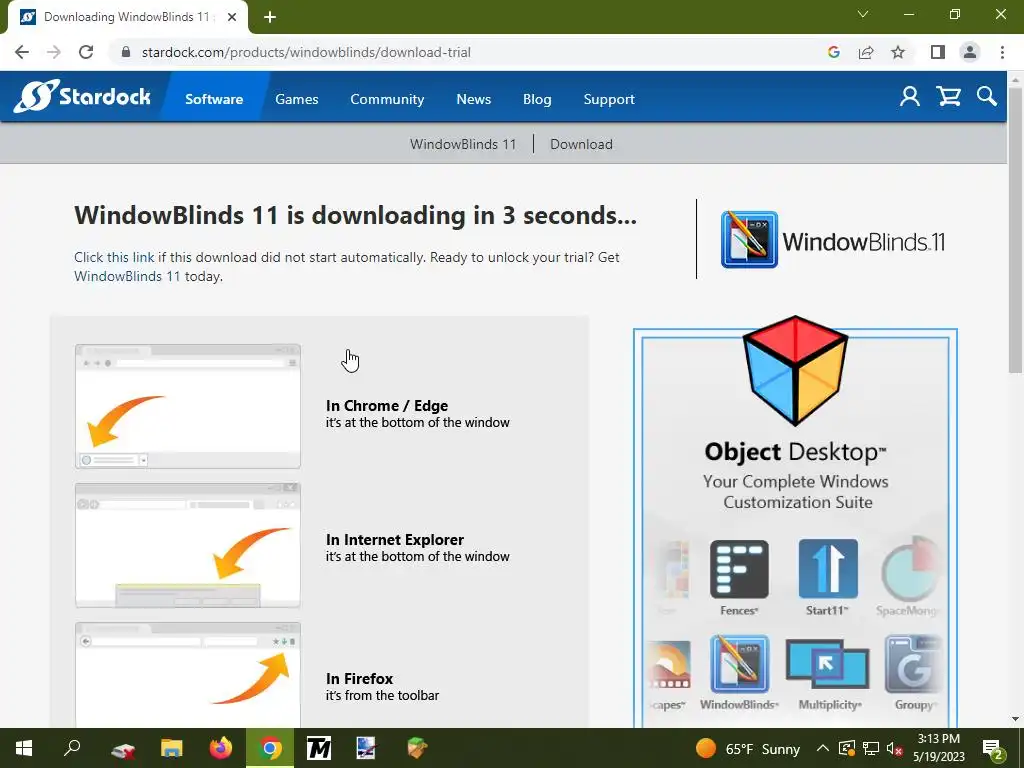Toggle the browser side panel icon

pos(938,52)
